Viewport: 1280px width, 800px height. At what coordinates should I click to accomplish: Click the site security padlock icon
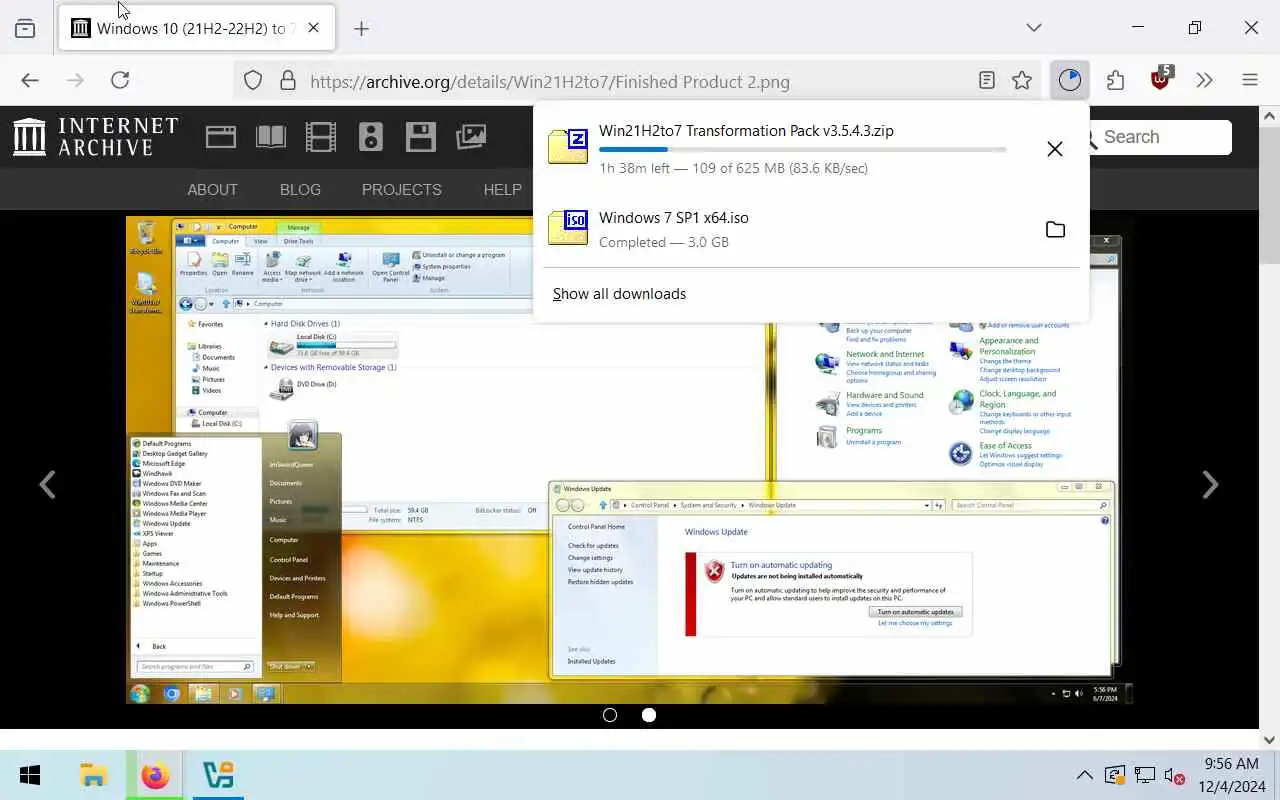pos(288,81)
